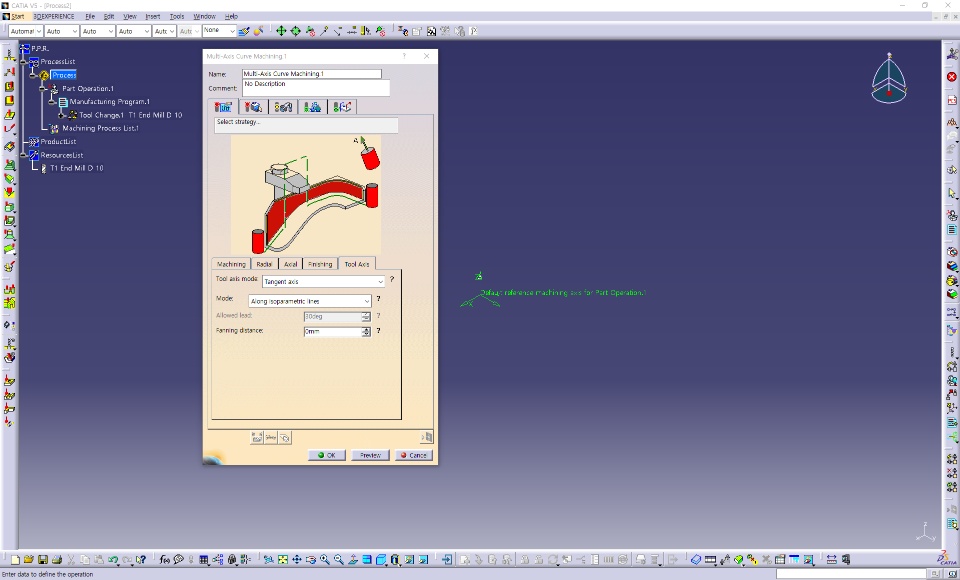This screenshot has height=580, width=960.
Task: Click the strategy illustration image in dialog
Action: click(x=306, y=195)
